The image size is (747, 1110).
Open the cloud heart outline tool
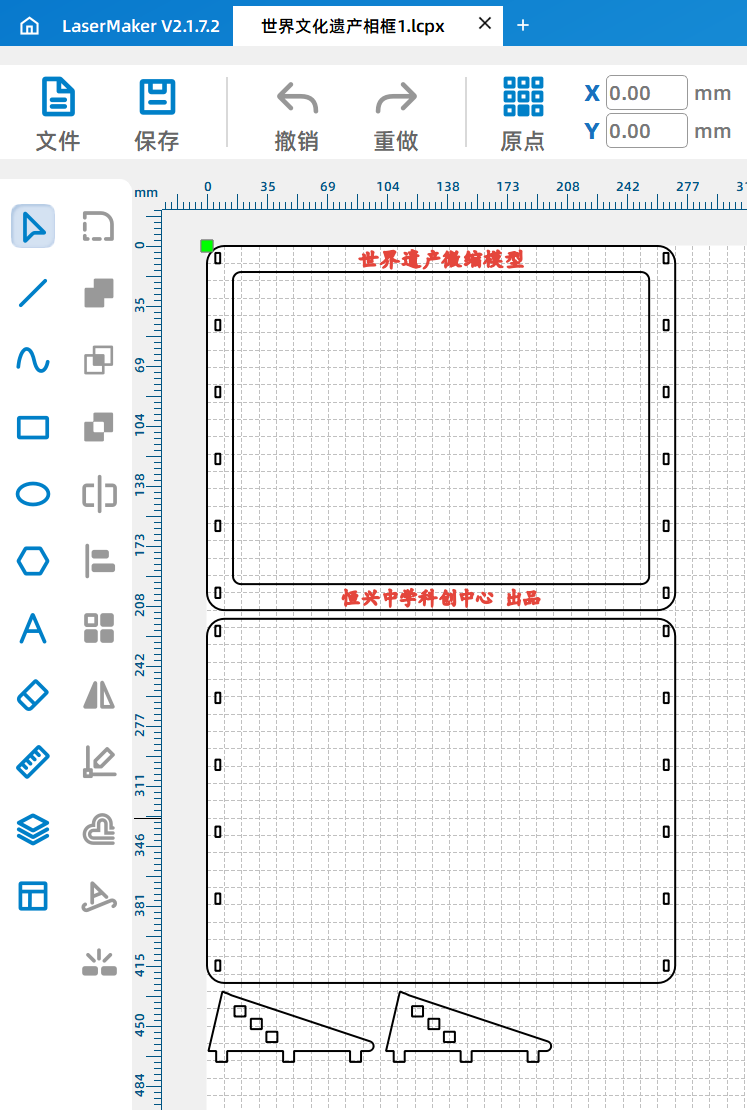pos(98,829)
